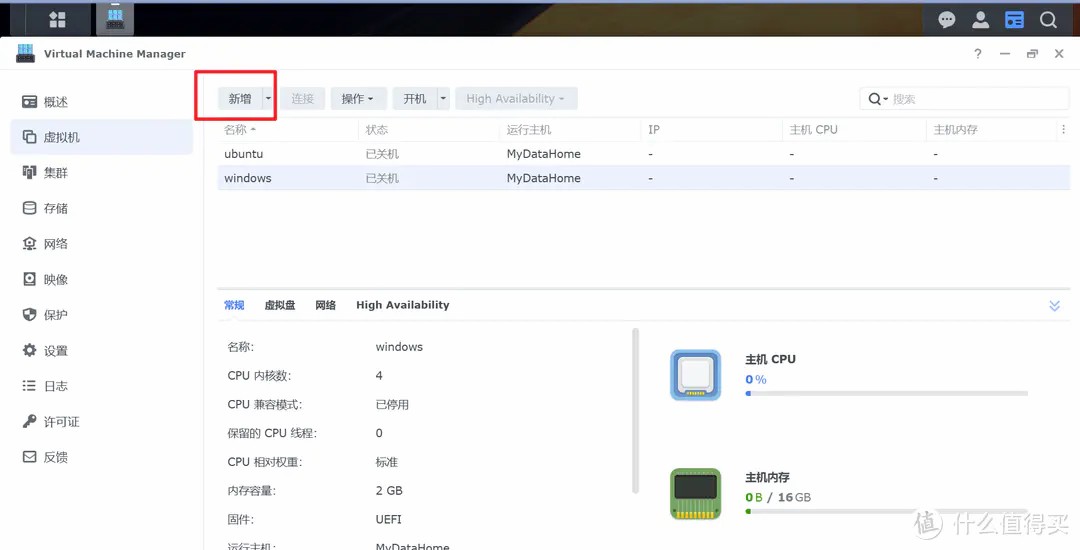This screenshot has height=550, width=1080.
Task: Click the 开机 power on button
Action: [x=414, y=98]
